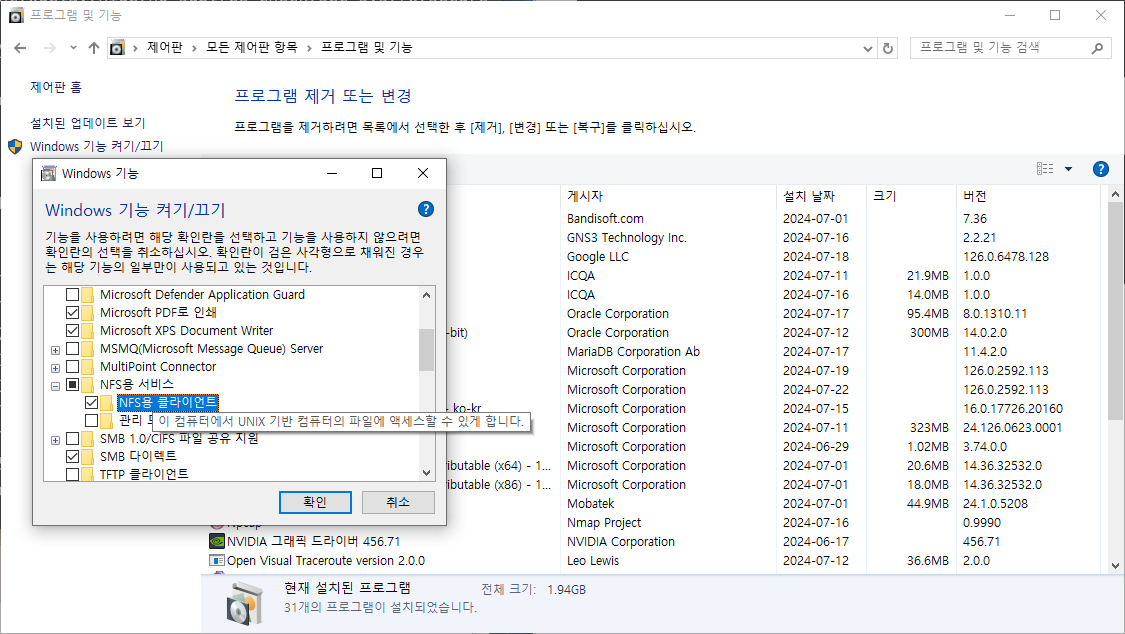
Task: Open the view options dropdown arrow
Action: point(1068,169)
